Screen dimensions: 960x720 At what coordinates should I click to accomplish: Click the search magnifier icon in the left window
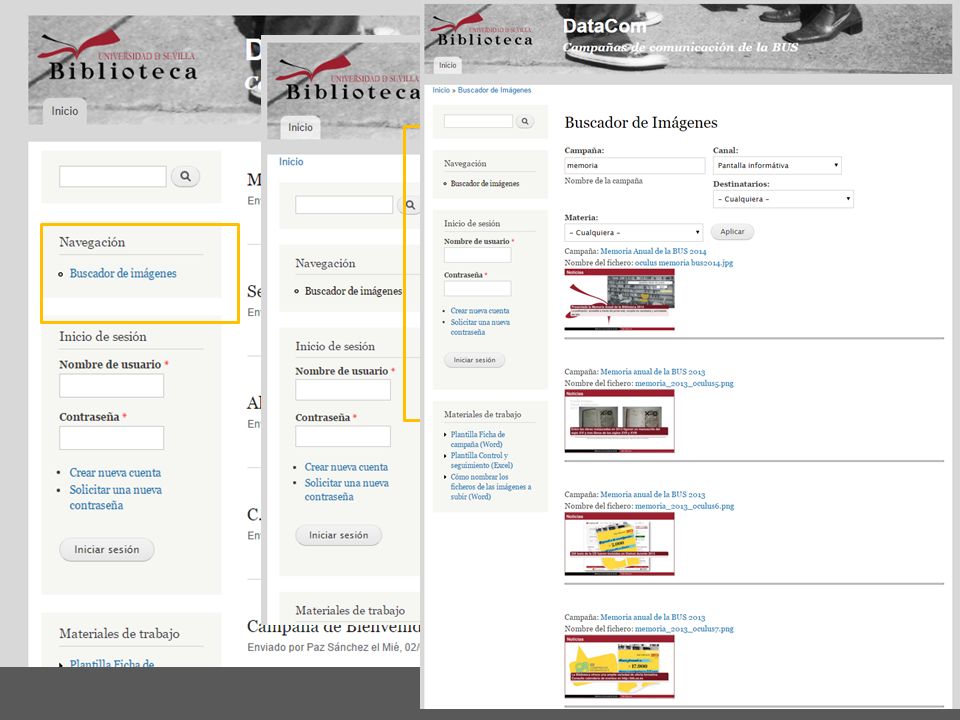point(186,176)
